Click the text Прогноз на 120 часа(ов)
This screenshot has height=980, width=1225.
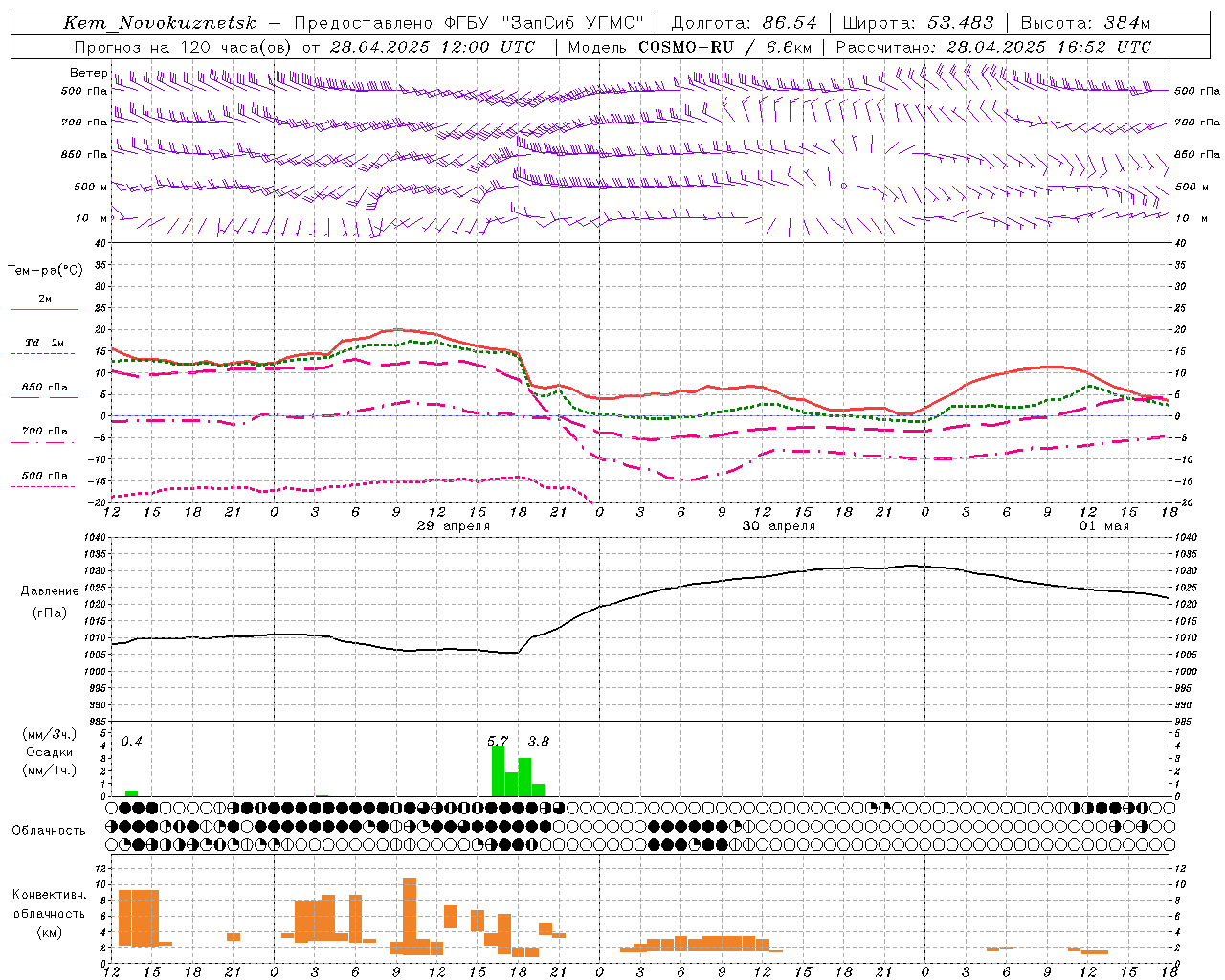click(184, 47)
